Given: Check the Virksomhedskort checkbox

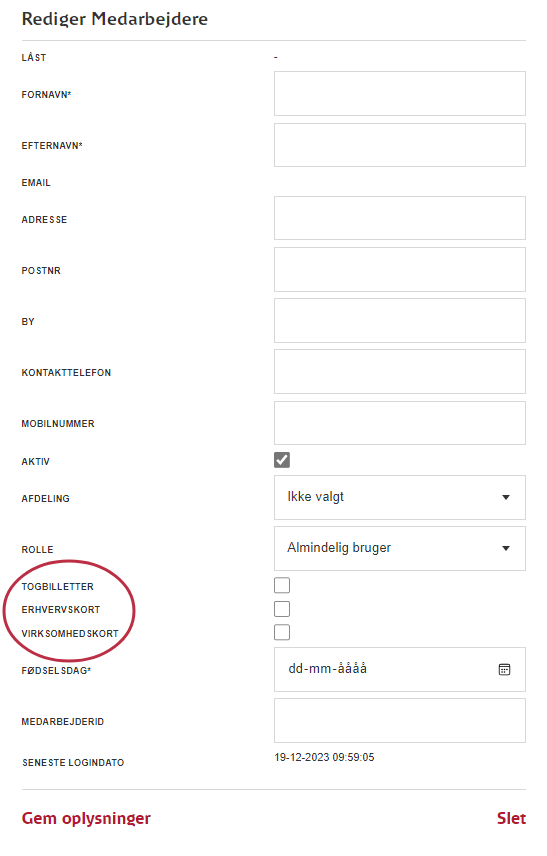Looking at the screenshot, I should [282, 632].
